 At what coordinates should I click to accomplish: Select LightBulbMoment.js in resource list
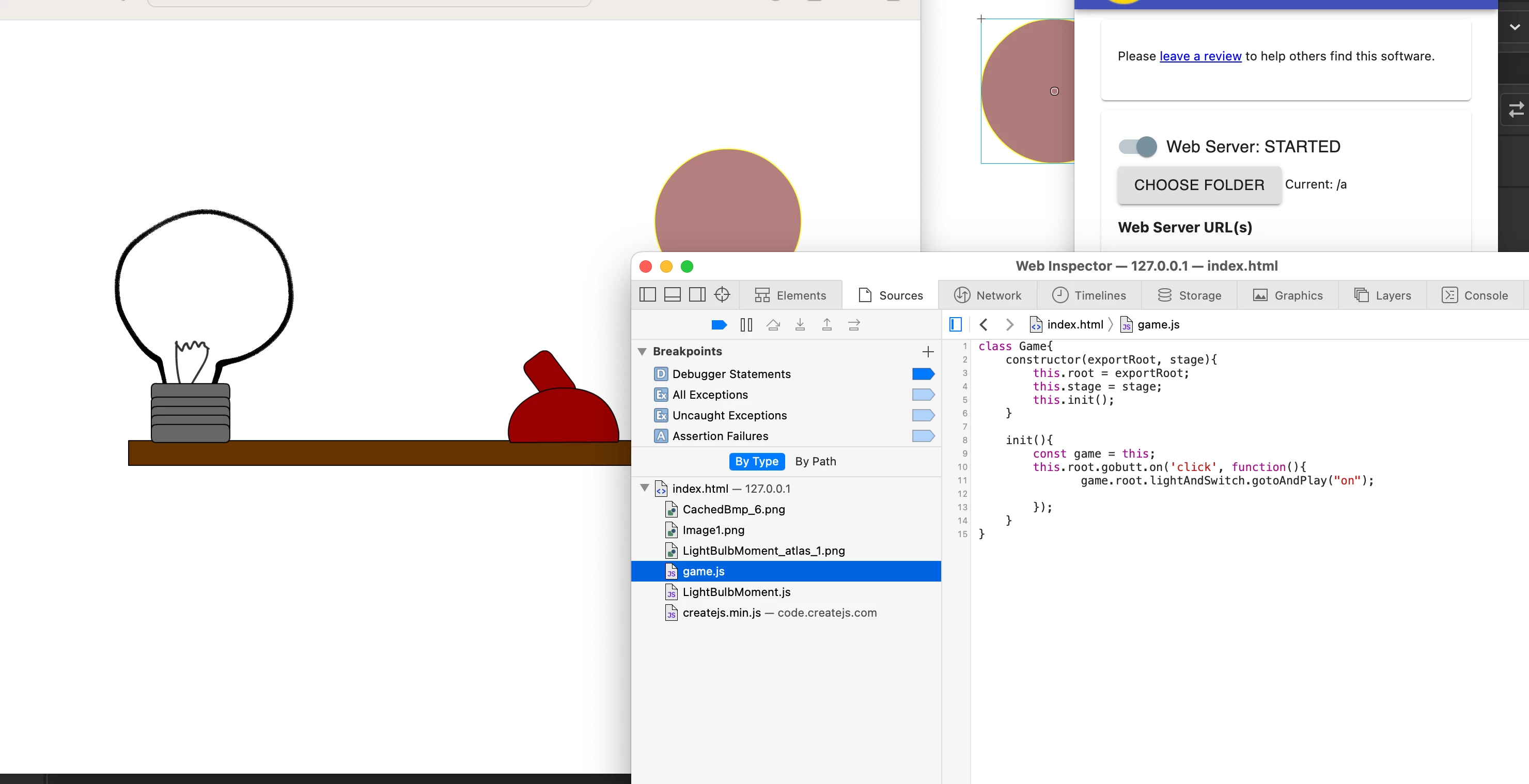point(736,592)
